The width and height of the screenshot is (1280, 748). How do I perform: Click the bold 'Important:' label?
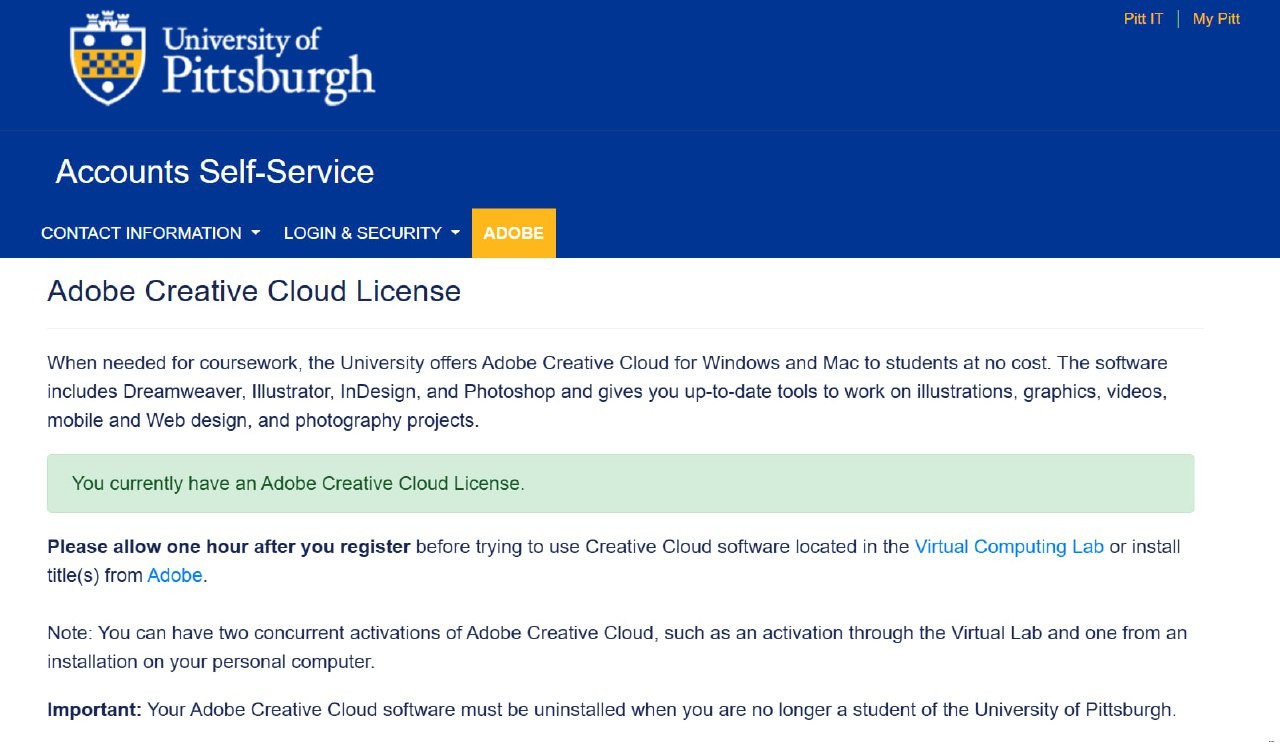pos(94,711)
